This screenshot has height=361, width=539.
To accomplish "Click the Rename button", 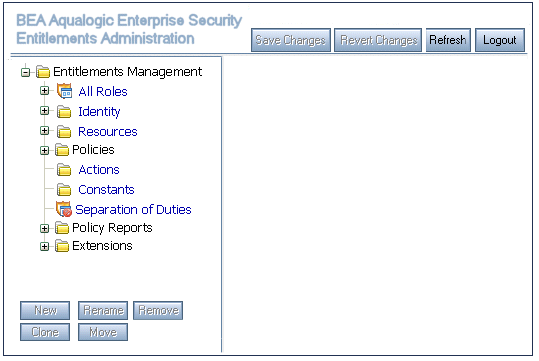I will [103, 310].
